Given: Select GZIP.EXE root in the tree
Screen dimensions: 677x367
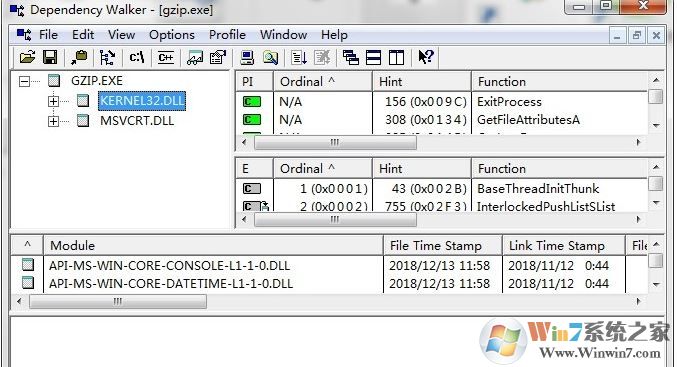Looking at the screenshot, I should [x=97, y=81].
